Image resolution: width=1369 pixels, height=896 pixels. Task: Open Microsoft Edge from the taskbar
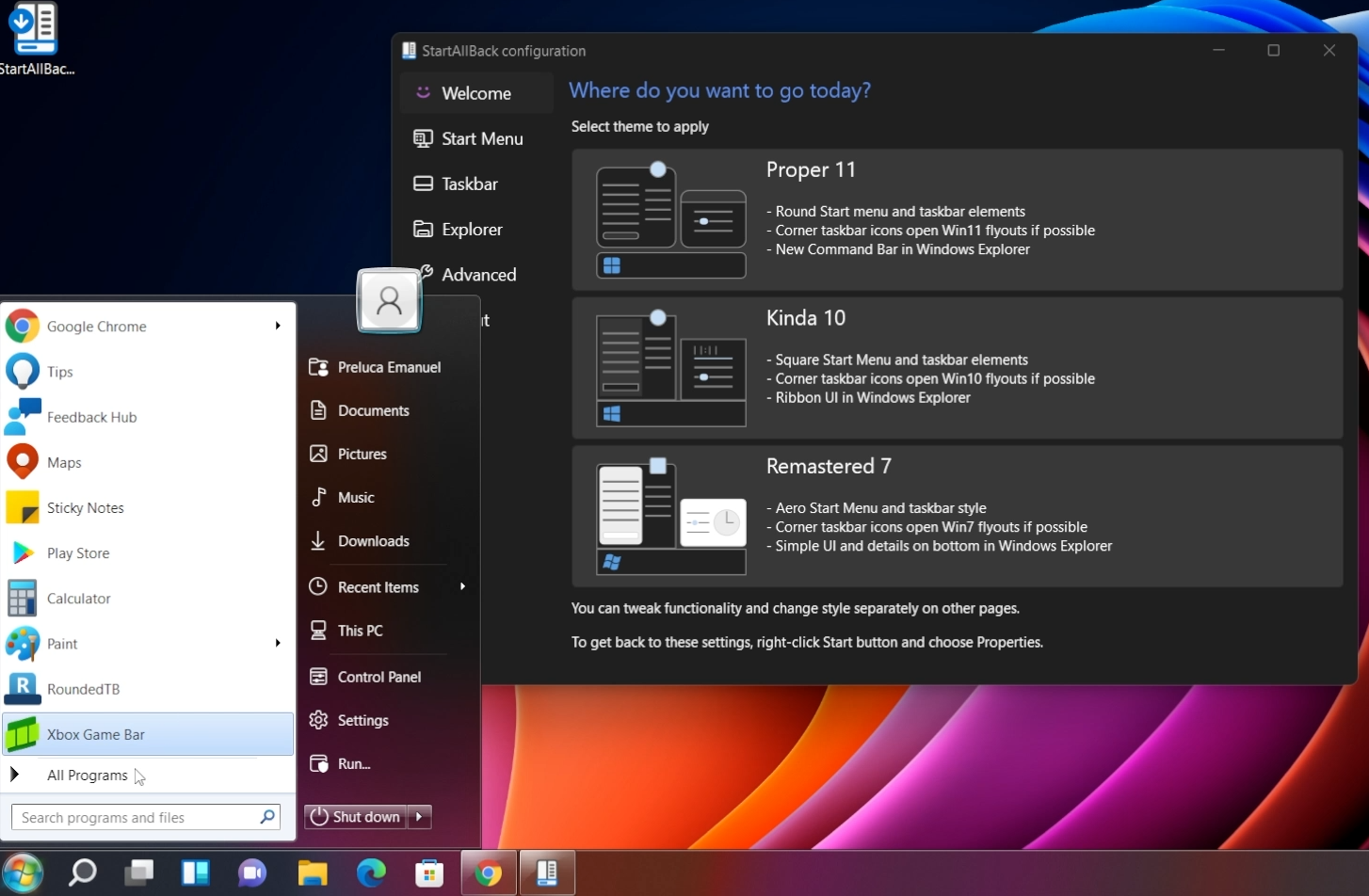click(371, 872)
